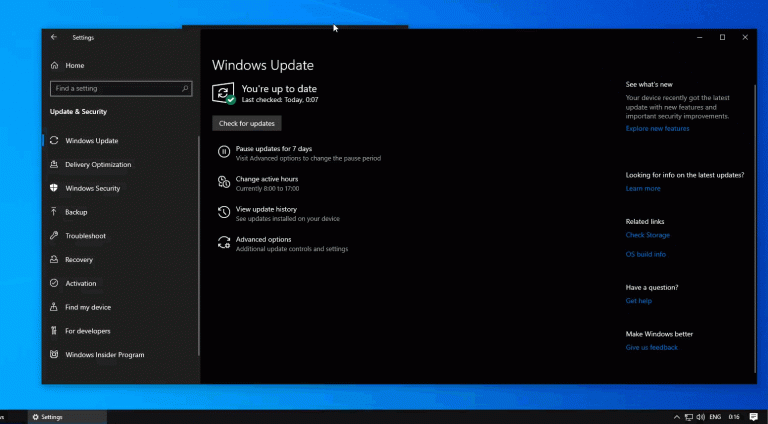Open Advanced options
The height and width of the screenshot is (424, 768).
click(264, 239)
